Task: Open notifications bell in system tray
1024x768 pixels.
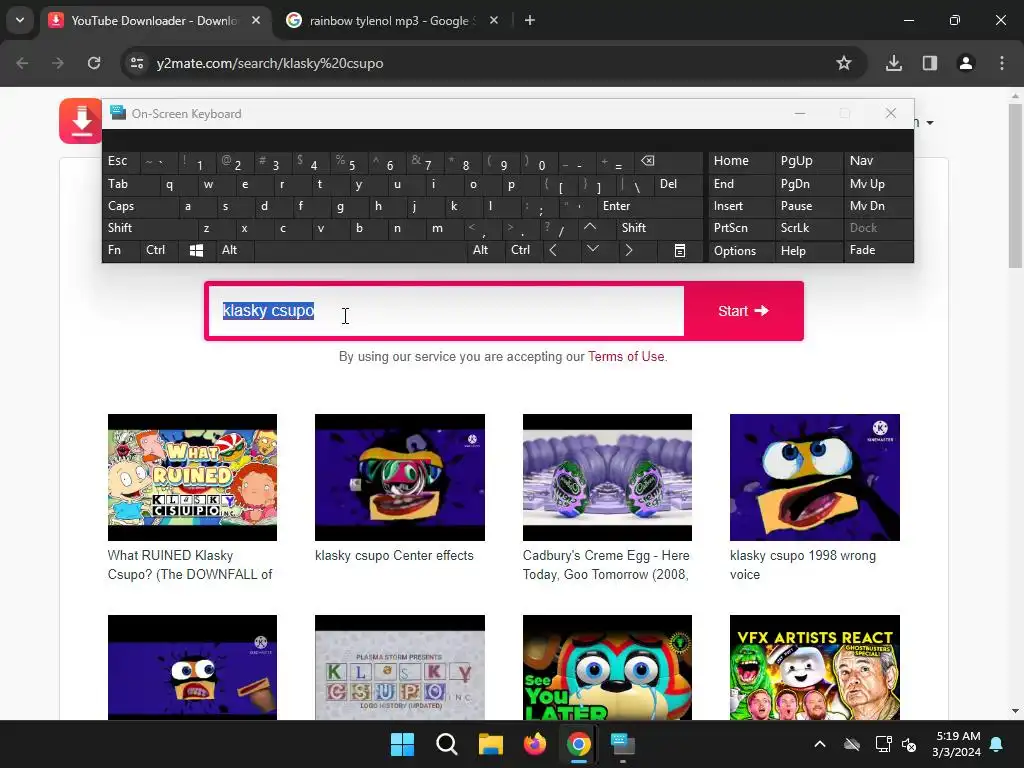Action: point(997,744)
